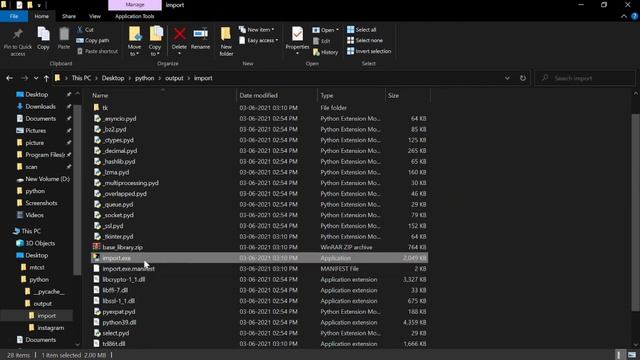Select _tkinter.pyd file
640x360 pixels.
point(118,236)
